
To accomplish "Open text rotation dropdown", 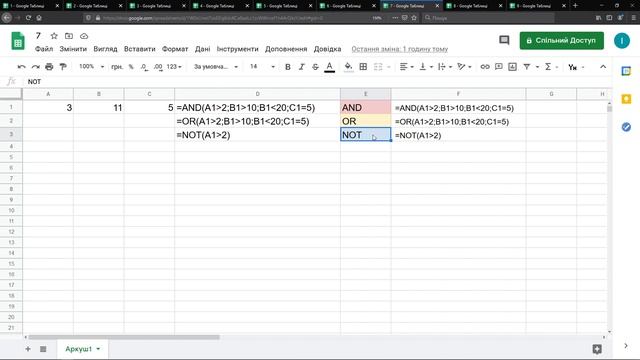I will tap(464, 67).
